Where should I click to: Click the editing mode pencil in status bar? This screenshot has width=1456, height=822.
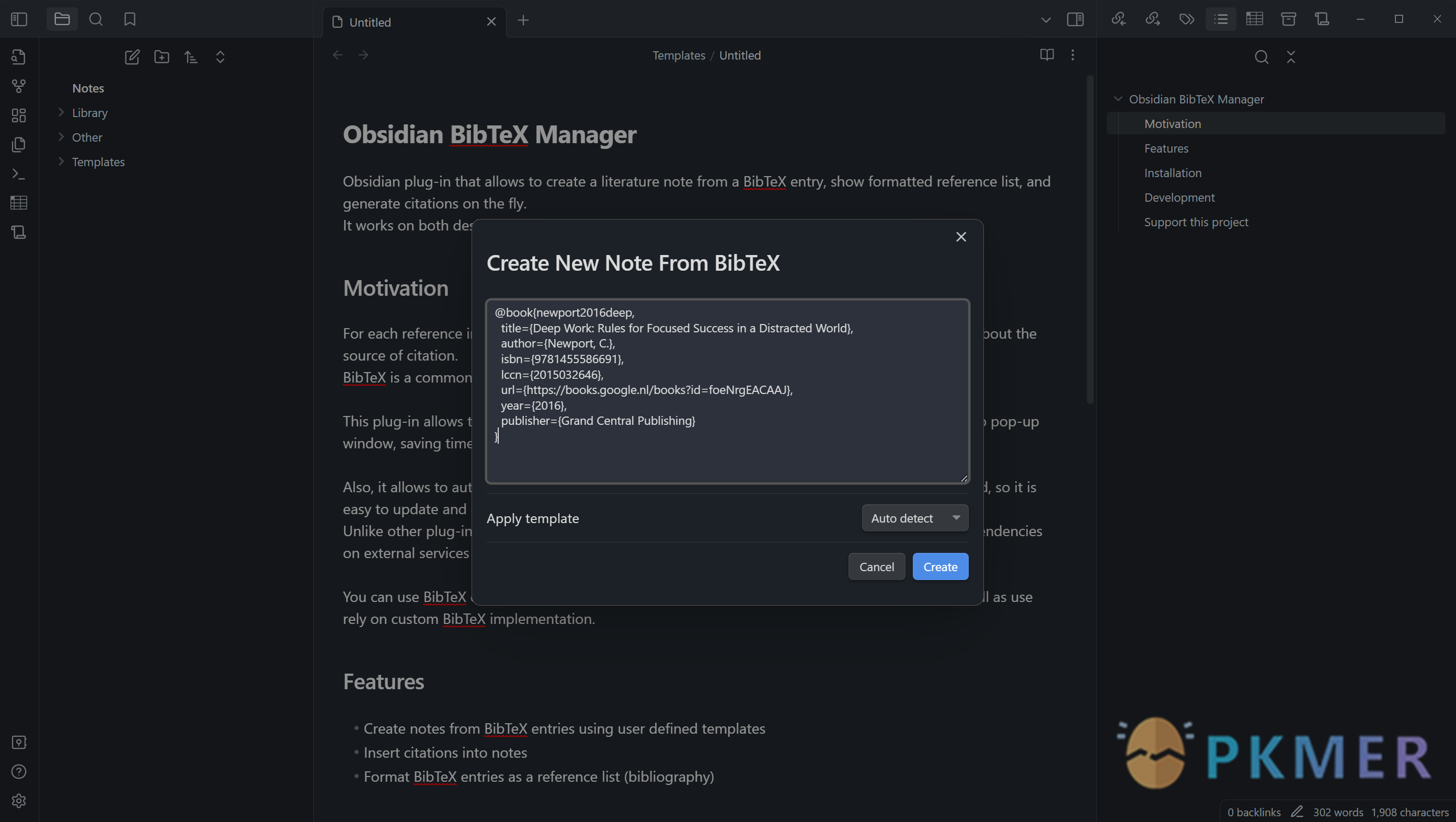1297,813
